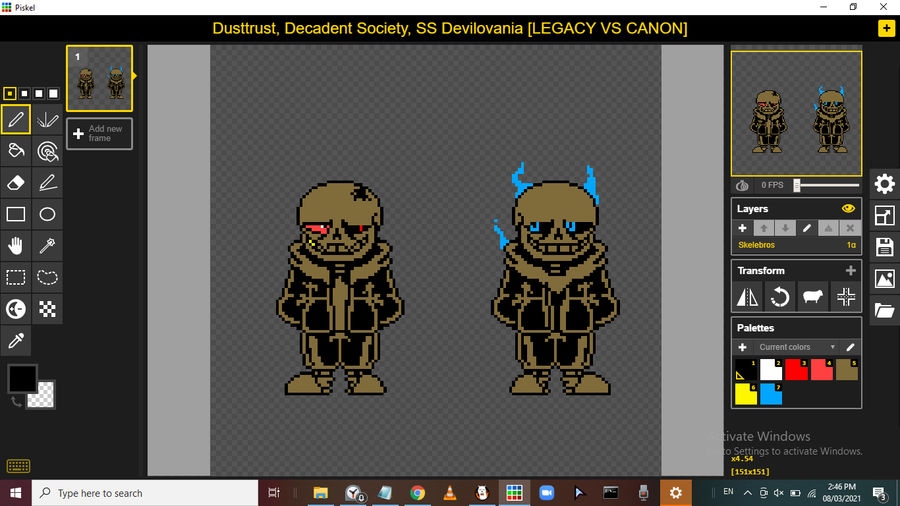Viewport: 900px width, 506px height.
Task: Open primary color black swatch
Action: tap(22, 378)
